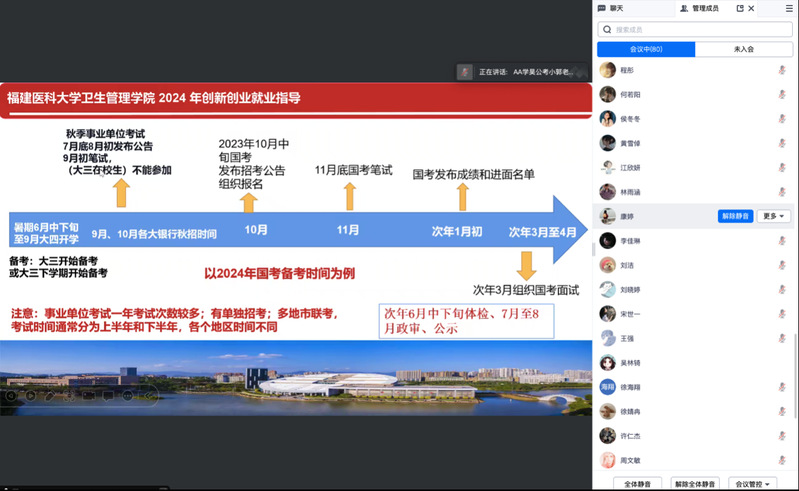Open the hamburger menu in panel header
799x491 pixels.
(x=787, y=8)
